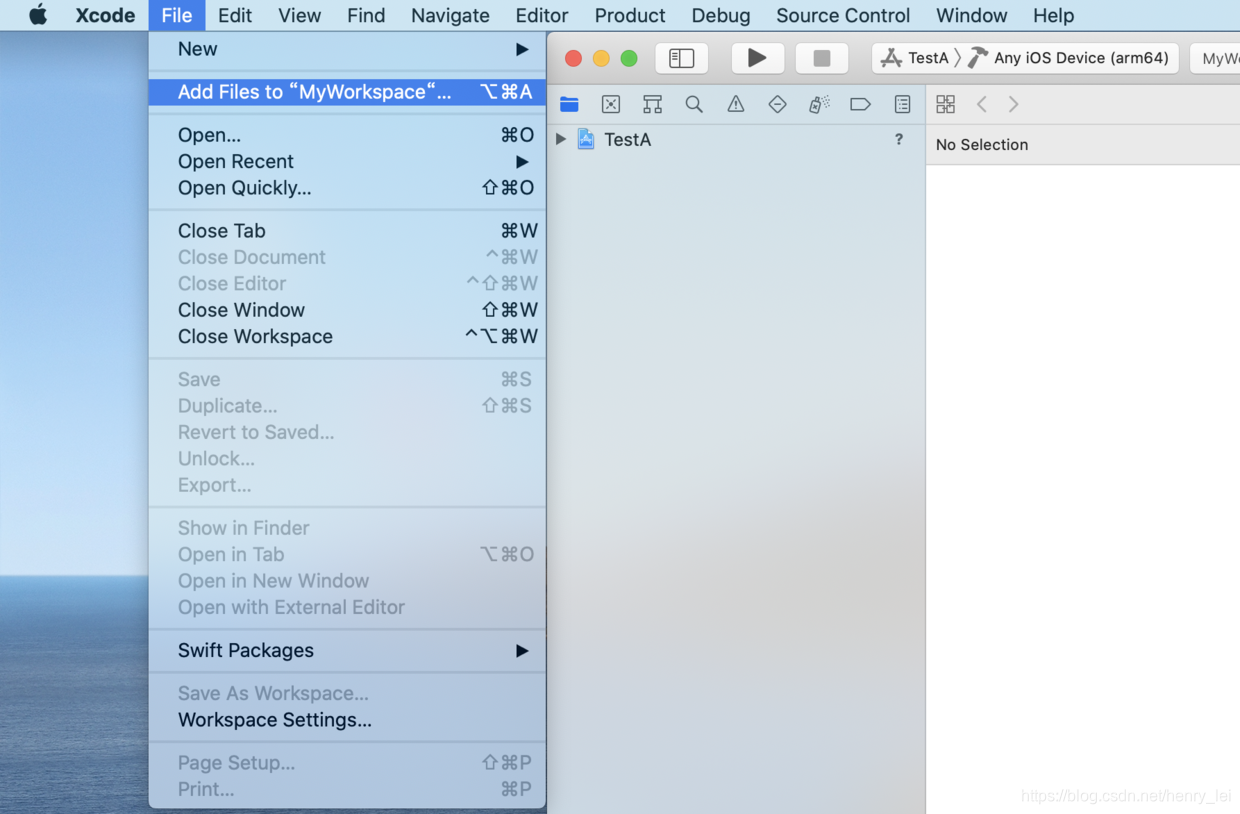This screenshot has height=814, width=1240.
Task: Toggle the navigator sidebar button
Action: point(682,58)
